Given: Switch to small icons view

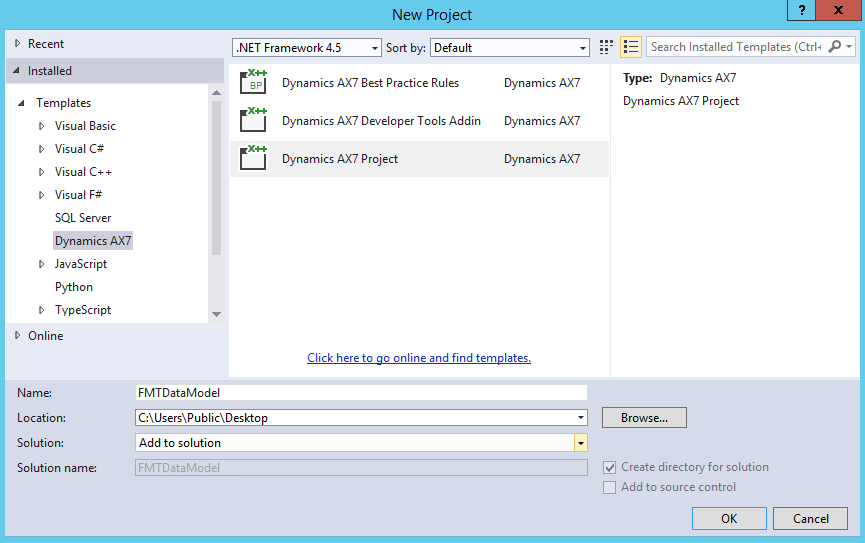Looking at the screenshot, I should coord(606,47).
